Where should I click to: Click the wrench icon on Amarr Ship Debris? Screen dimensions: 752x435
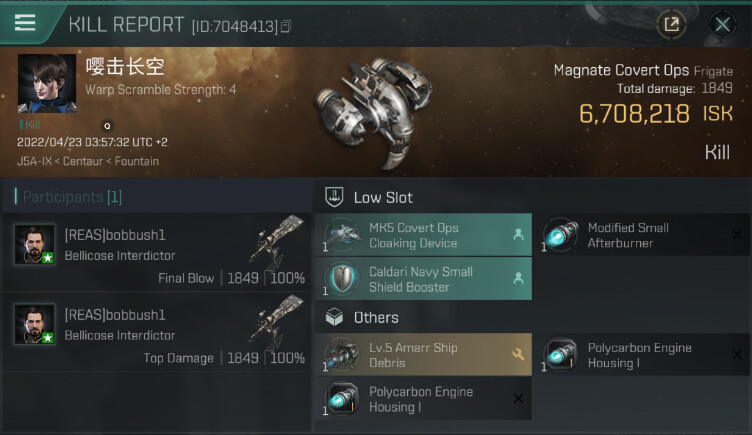[x=518, y=354]
